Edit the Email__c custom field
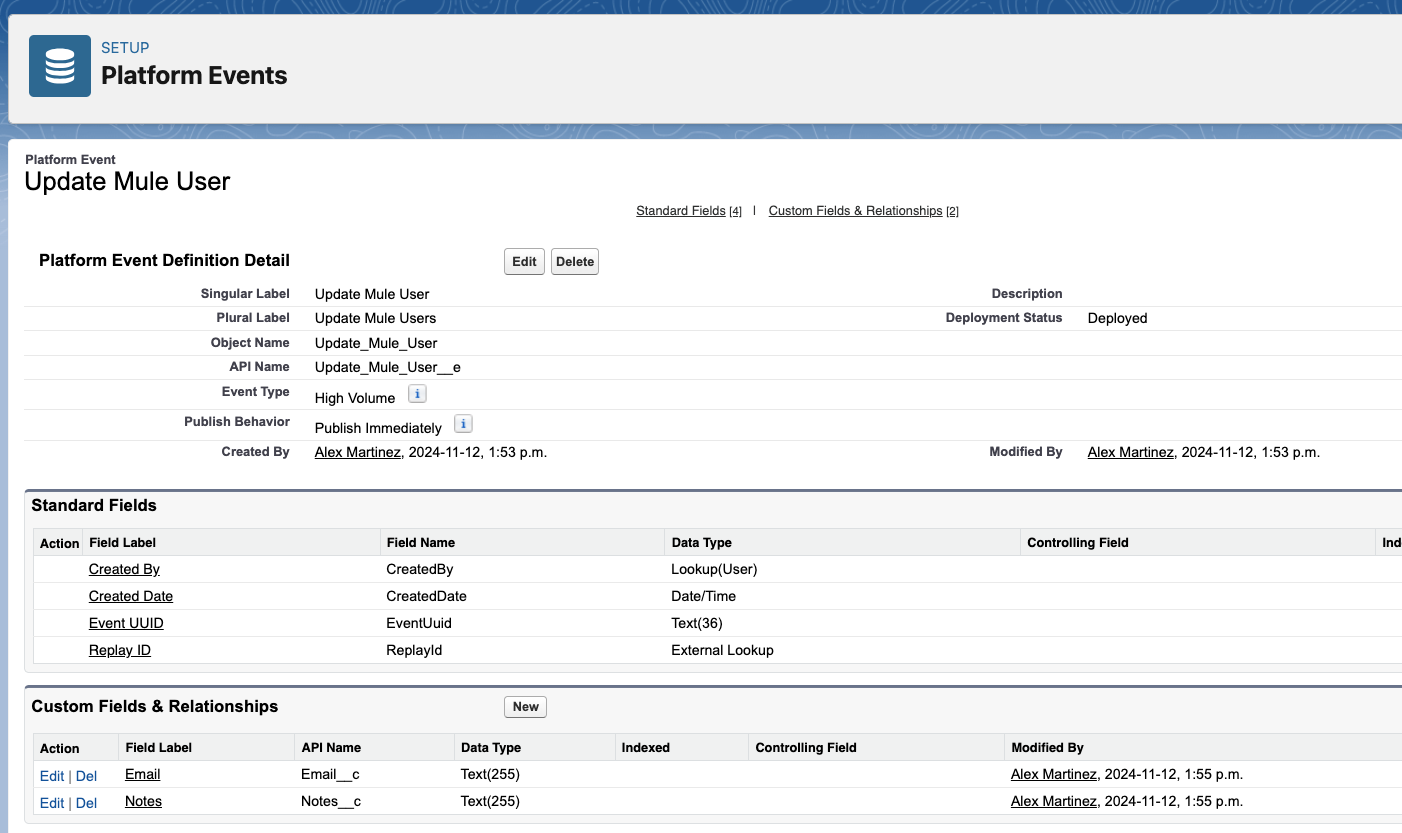This screenshot has width=1402, height=833. click(52, 775)
